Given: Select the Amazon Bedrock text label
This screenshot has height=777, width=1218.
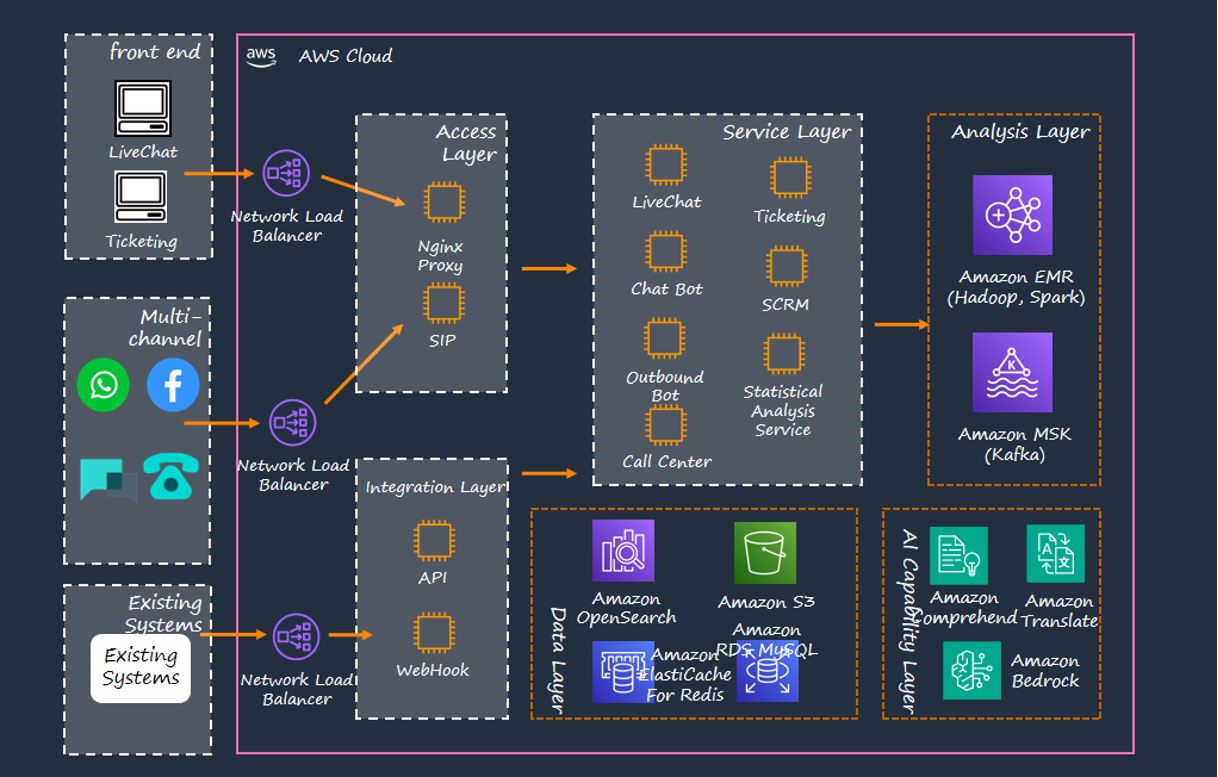Looking at the screenshot, I should (x=1045, y=670).
